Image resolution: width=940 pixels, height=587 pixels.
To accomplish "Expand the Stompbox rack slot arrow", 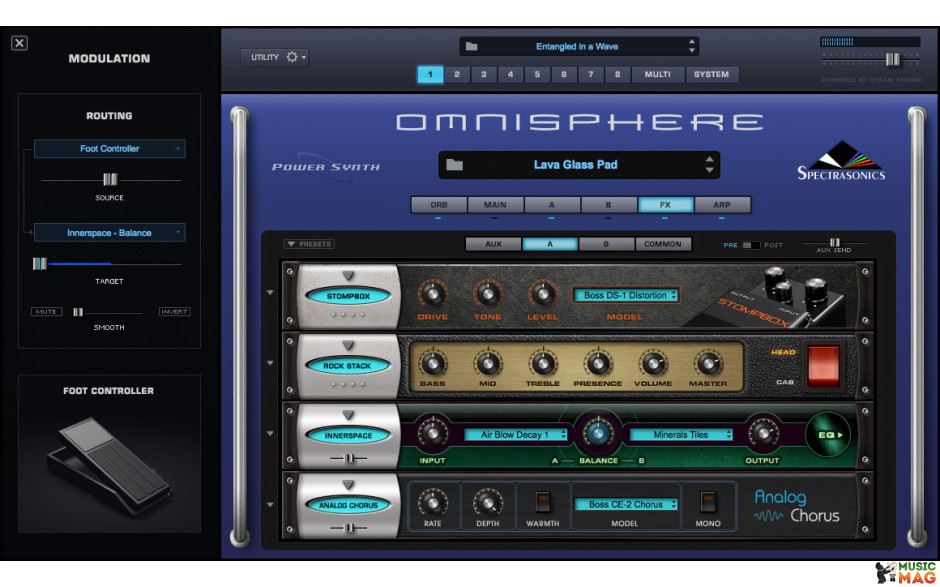I will [x=270, y=293].
